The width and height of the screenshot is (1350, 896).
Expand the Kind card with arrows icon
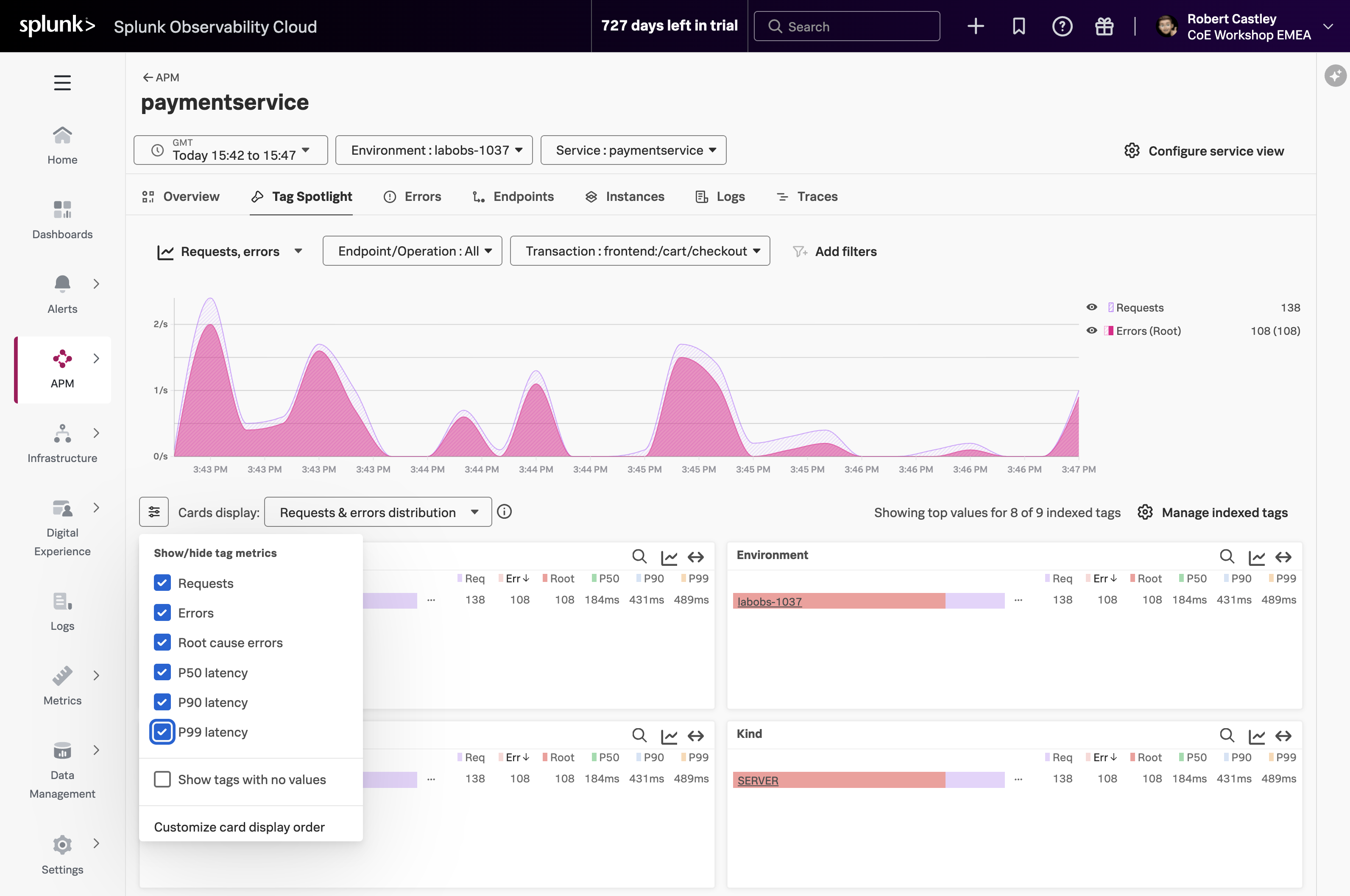[x=1284, y=735]
